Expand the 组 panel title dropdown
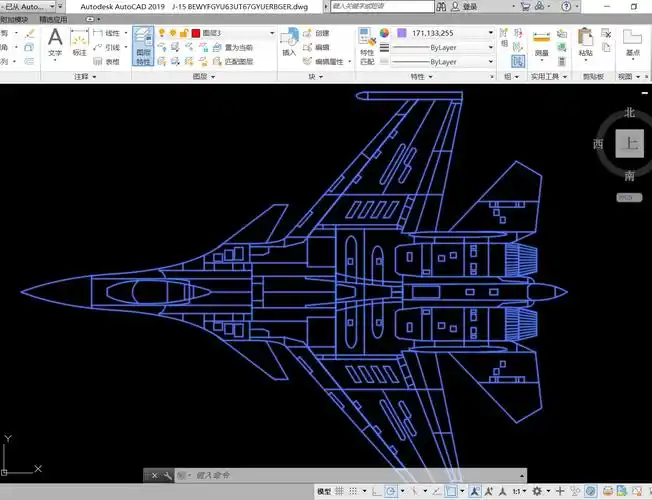This screenshot has width=652, height=500. (511, 77)
